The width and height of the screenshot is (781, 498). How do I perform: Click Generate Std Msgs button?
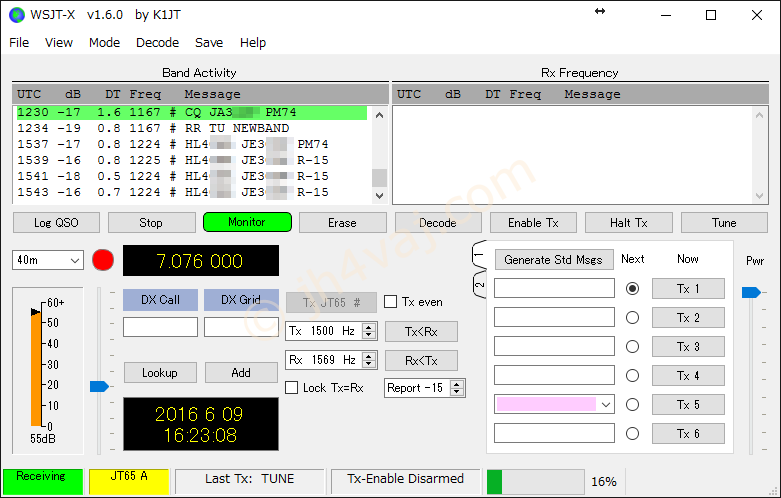coord(554,259)
